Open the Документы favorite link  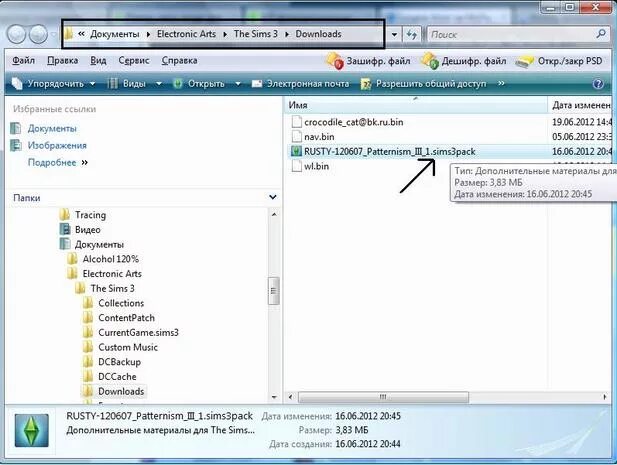tap(52, 128)
